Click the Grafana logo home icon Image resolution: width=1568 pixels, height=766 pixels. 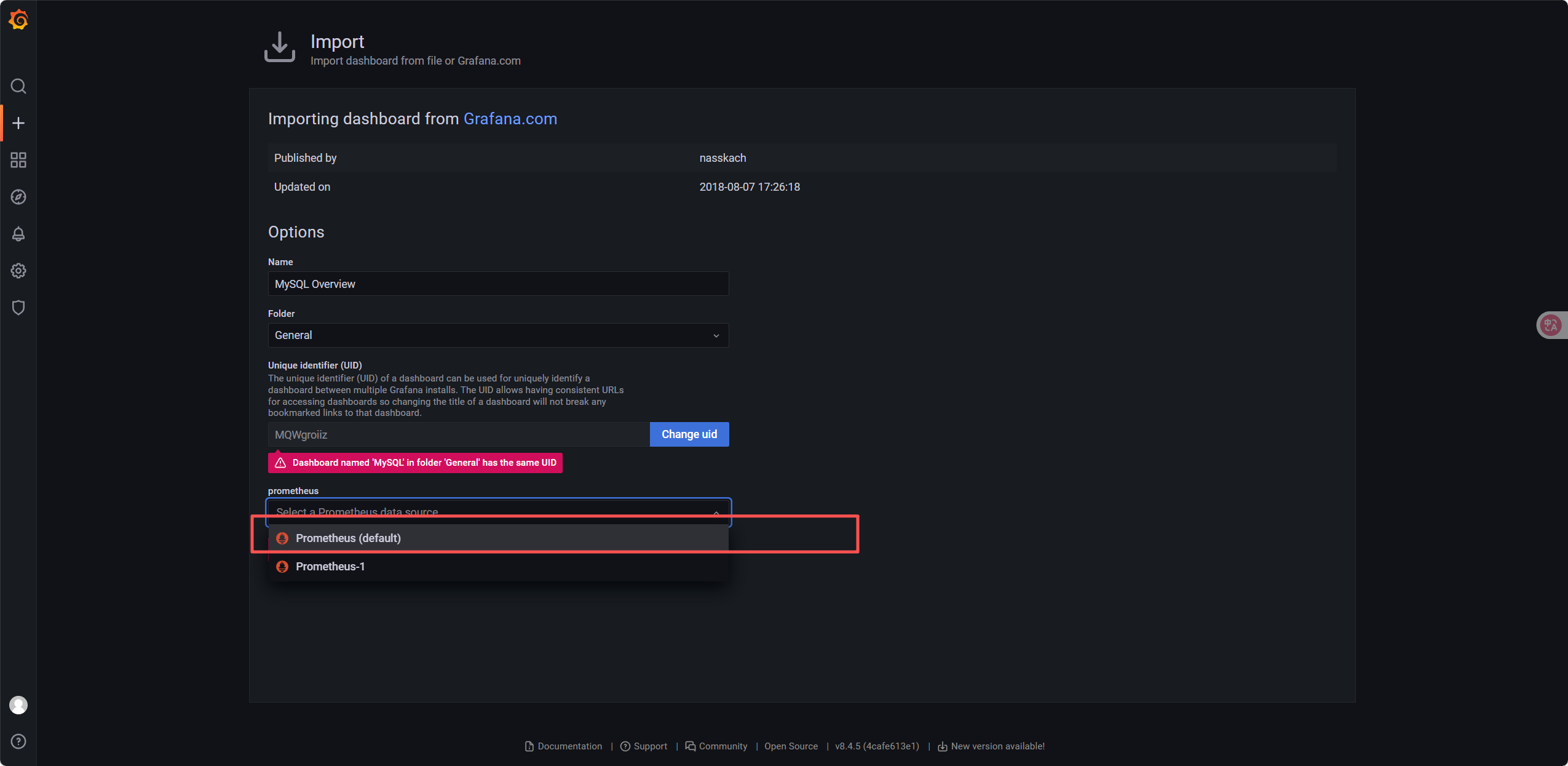(18, 20)
